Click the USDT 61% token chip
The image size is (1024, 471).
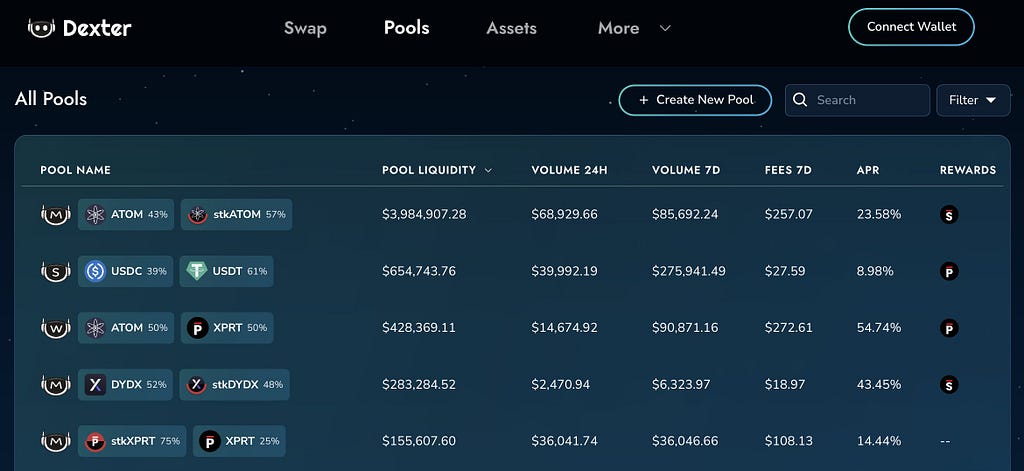click(227, 271)
